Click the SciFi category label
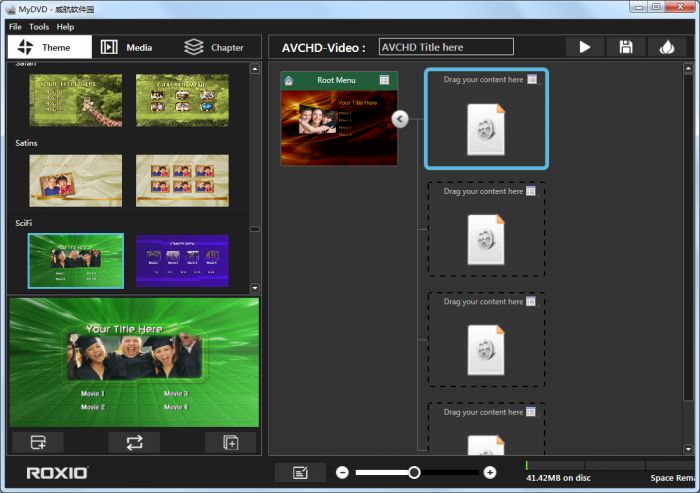 point(23,223)
